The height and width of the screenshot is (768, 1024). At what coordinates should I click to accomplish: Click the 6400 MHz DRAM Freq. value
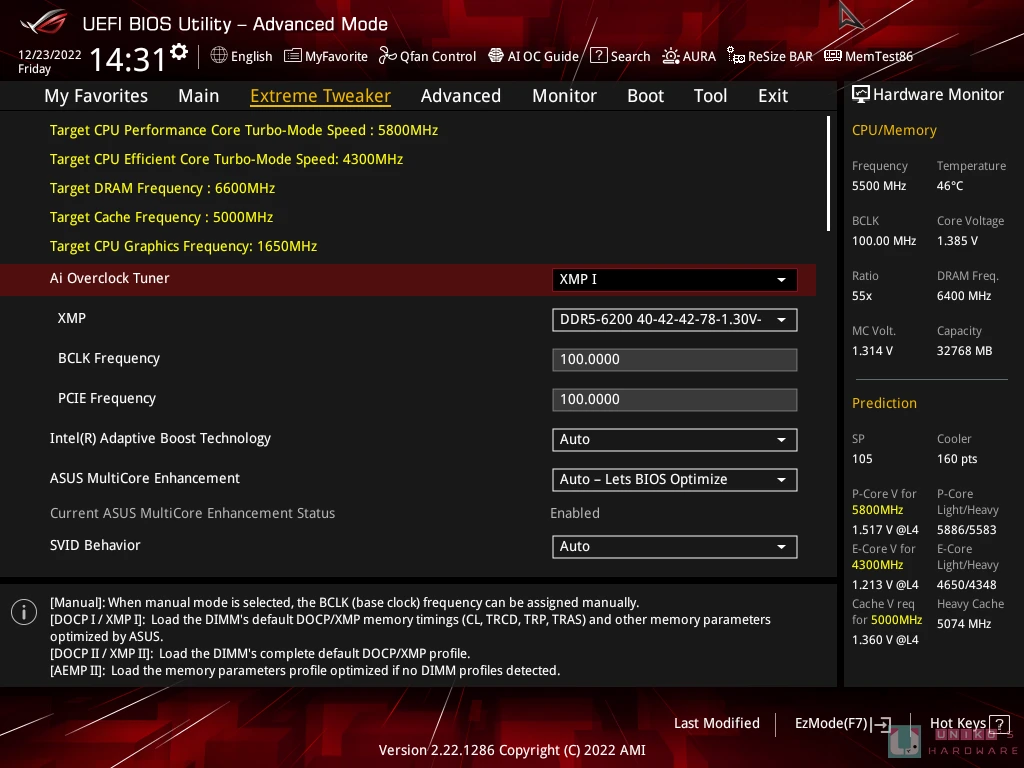pyautogui.click(x=964, y=295)
